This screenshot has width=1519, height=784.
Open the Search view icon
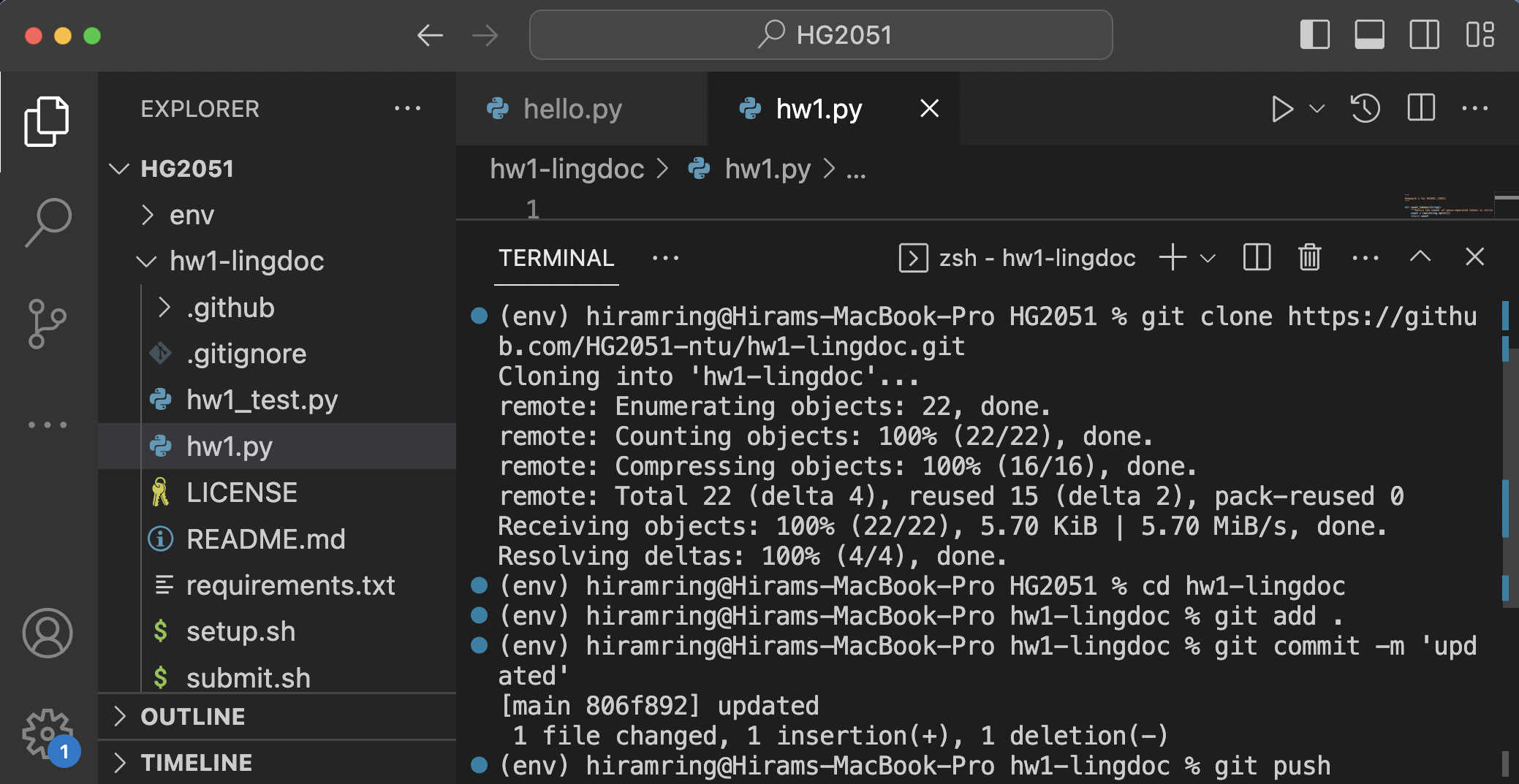[47, 221]
